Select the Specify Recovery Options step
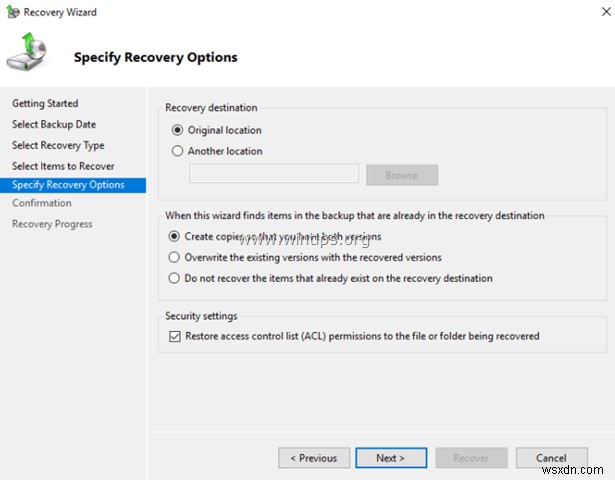 tap(73, 185)
